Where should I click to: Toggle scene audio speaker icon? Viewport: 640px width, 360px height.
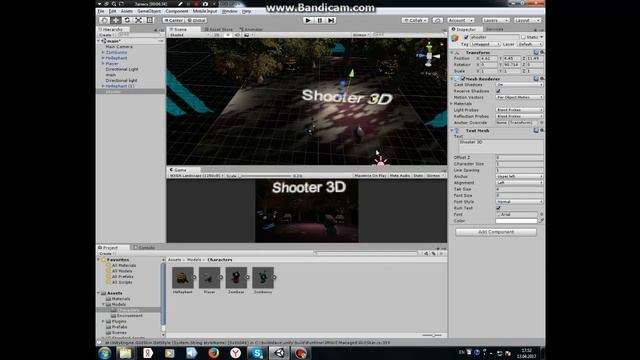[237, 35]
